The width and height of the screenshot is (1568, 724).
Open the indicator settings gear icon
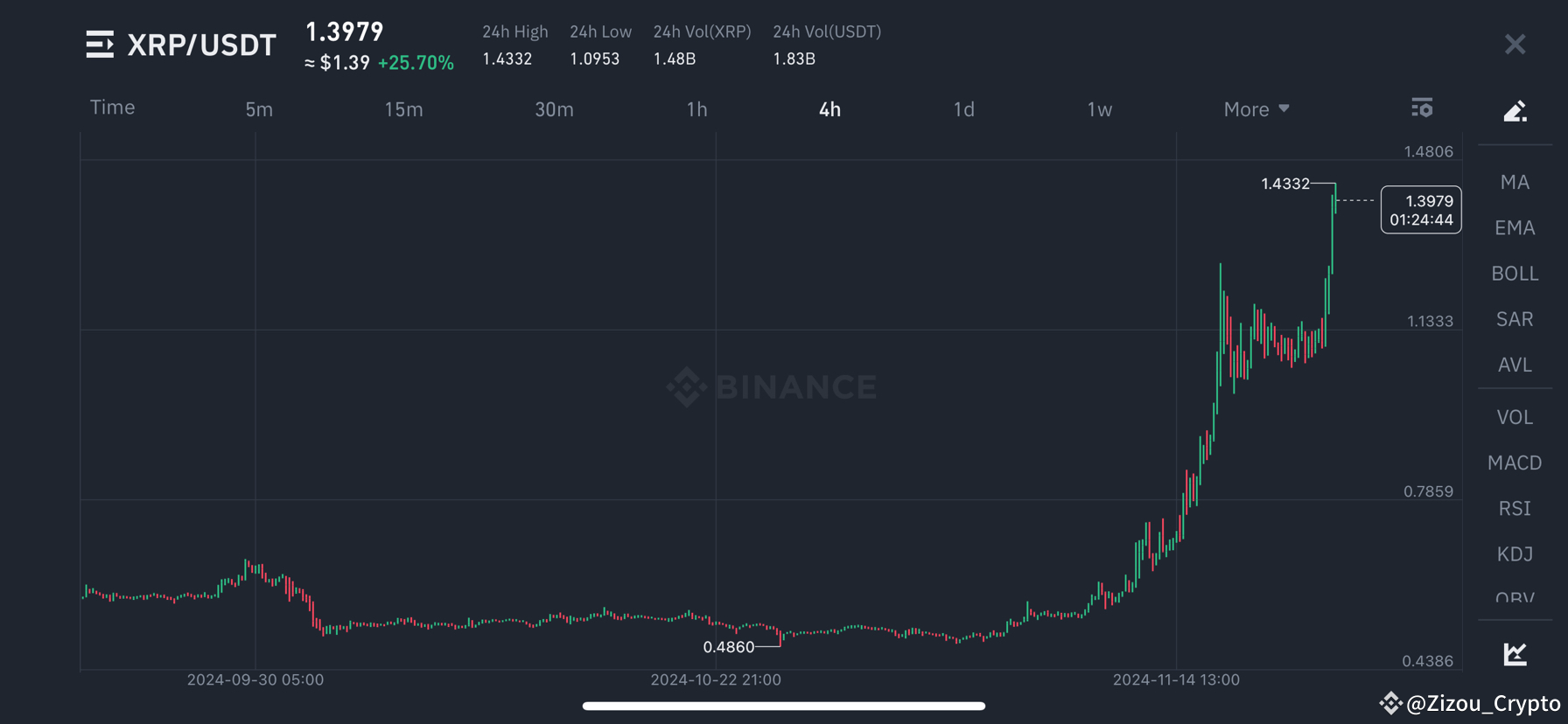[1422, 108]
